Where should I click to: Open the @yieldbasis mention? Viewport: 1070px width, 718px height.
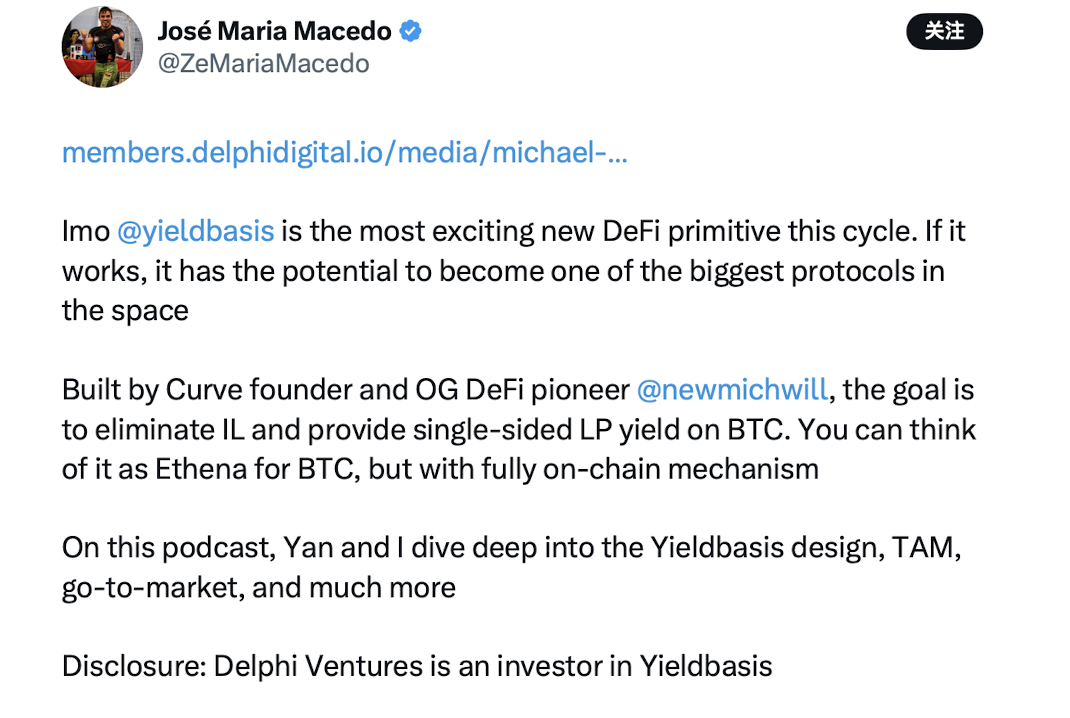click(x=195, y=231)
